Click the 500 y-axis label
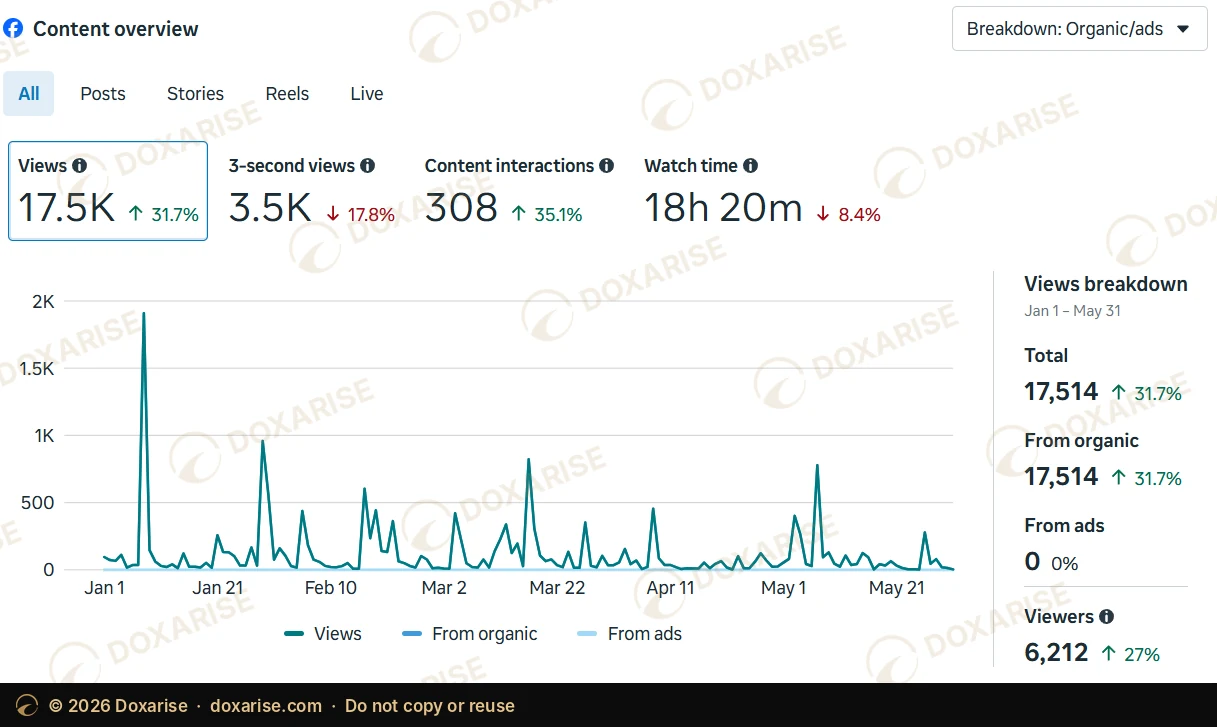The width and height of the screenshot is (1217, 727). click(39, 503)
